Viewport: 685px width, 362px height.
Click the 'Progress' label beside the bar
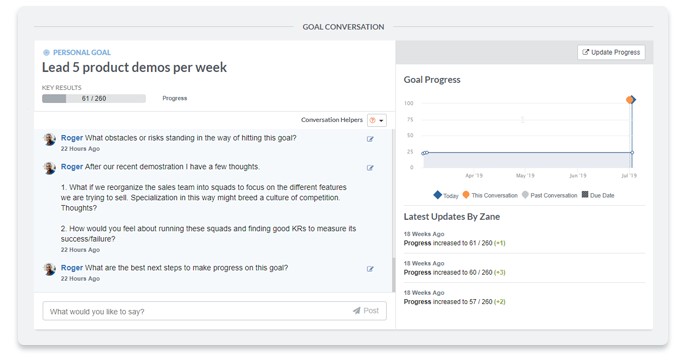coord(175,98)
